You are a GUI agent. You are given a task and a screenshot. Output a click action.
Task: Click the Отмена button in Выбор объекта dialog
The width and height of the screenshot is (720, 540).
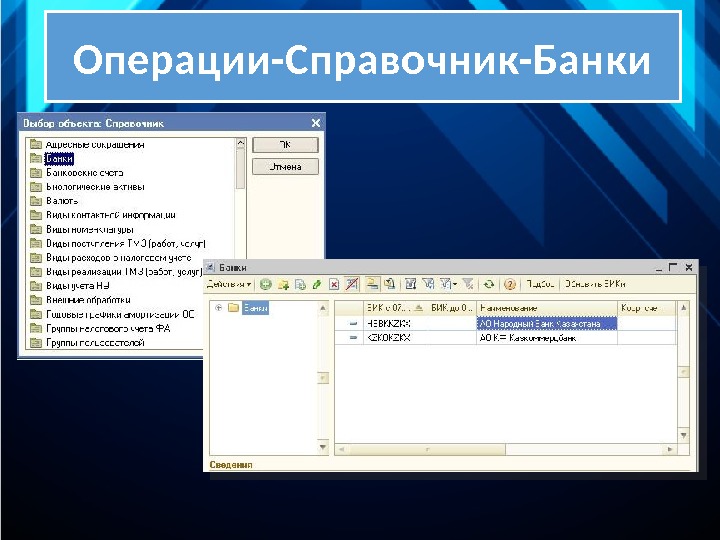click(285, 167)
